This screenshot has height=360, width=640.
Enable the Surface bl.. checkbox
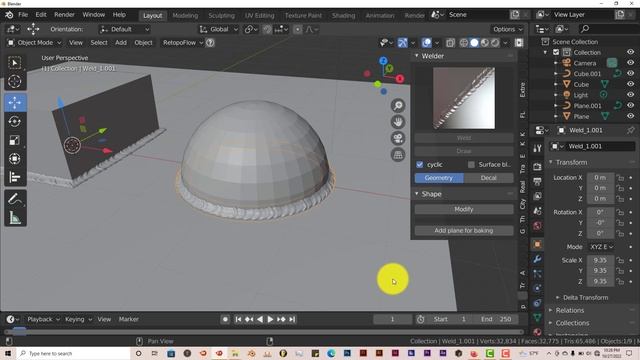(471, 164)
